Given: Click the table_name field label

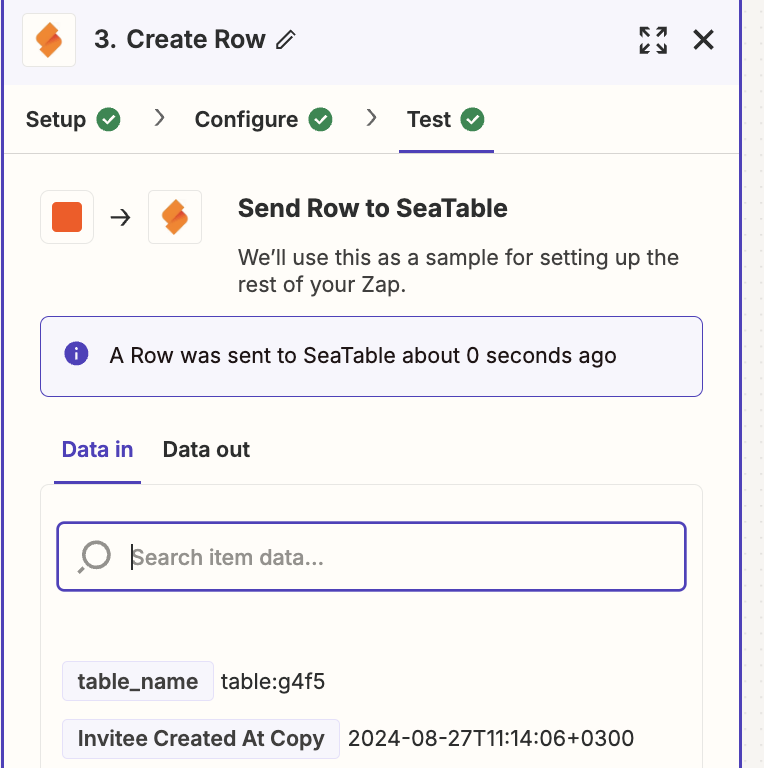Looking at the screenshot, I should click(x=138, y=681).
